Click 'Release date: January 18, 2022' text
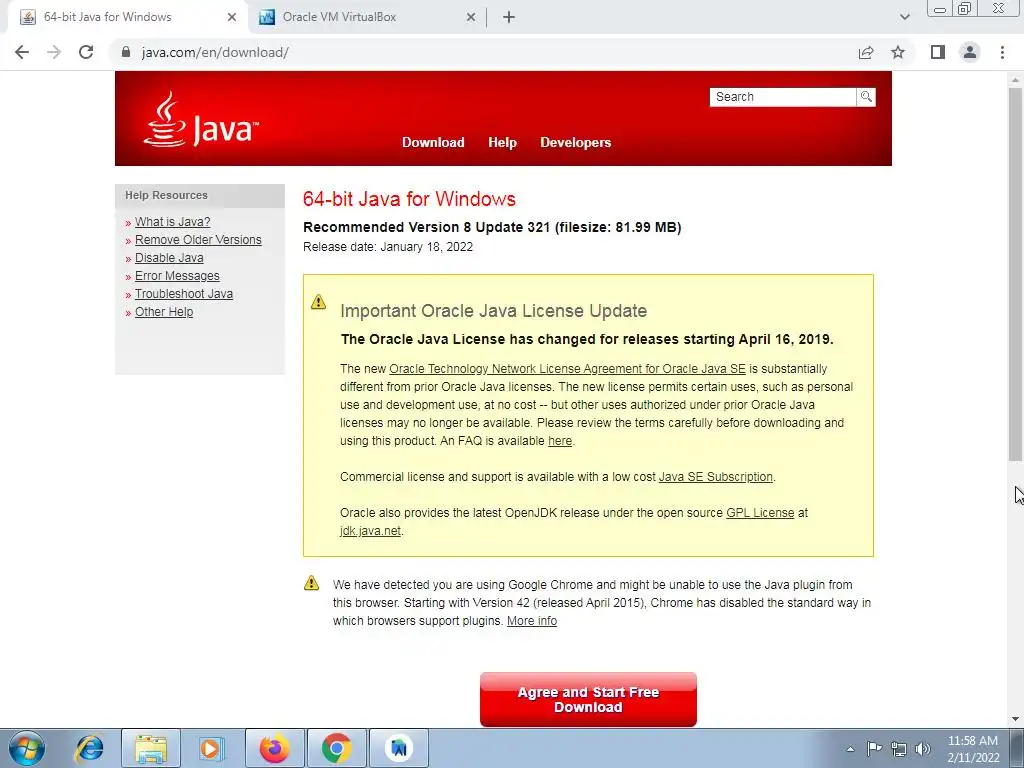This screenshot has height=768, width=1024. pos(388,247)
